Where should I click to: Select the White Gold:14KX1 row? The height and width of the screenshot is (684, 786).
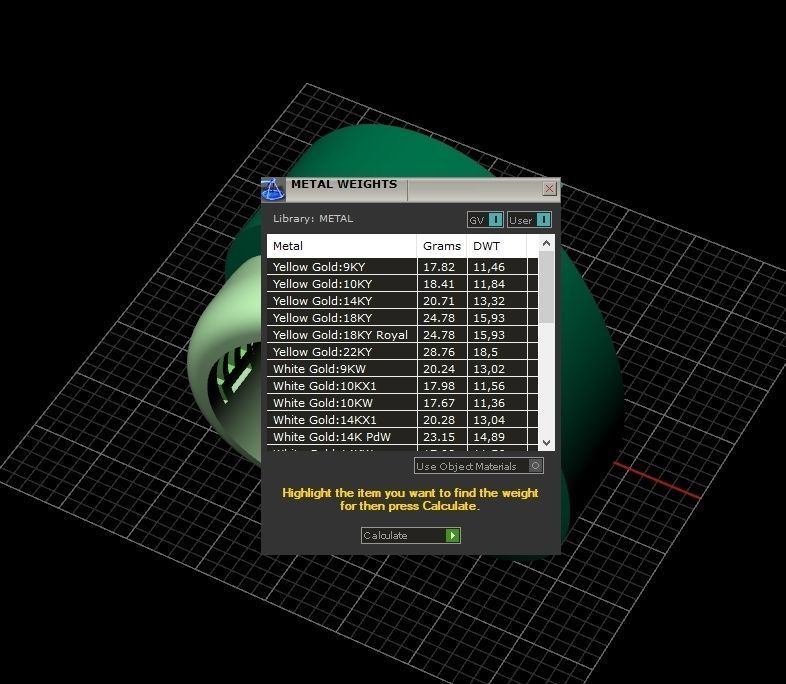pyautogui.click(x=402, y=420)
